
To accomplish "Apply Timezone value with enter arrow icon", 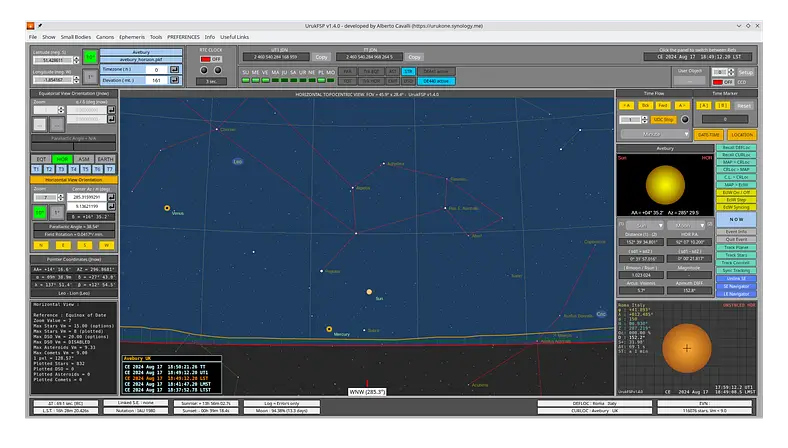I will click(174, 70).
